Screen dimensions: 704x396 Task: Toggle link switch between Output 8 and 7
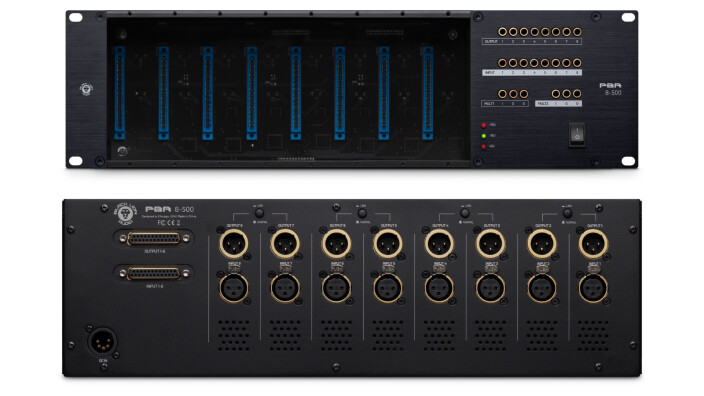click(260, 213)
